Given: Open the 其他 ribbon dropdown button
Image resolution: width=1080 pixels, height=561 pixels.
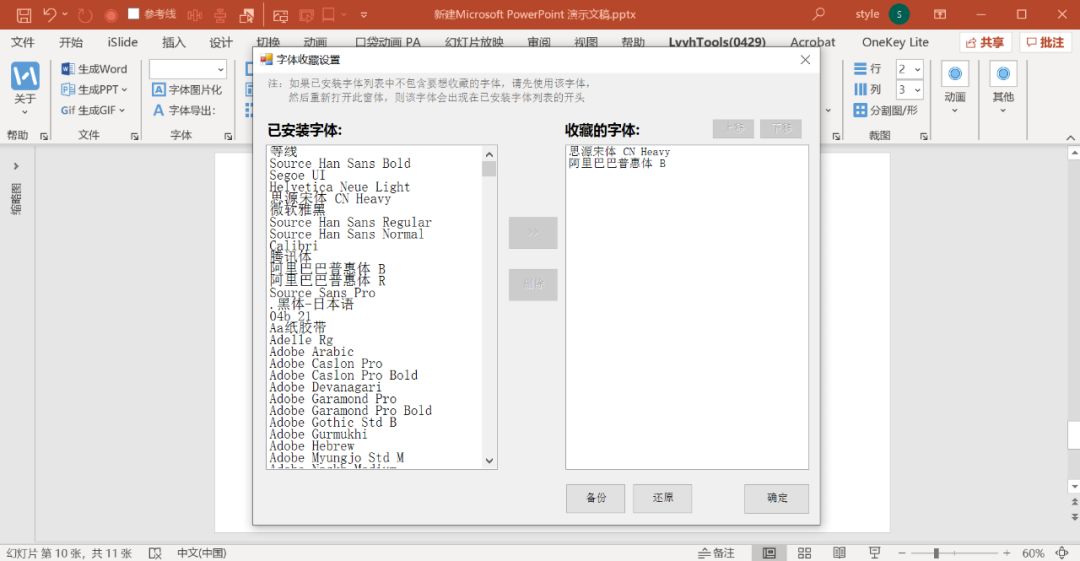Looking at the screenshot, I should tap(1003, 88).
